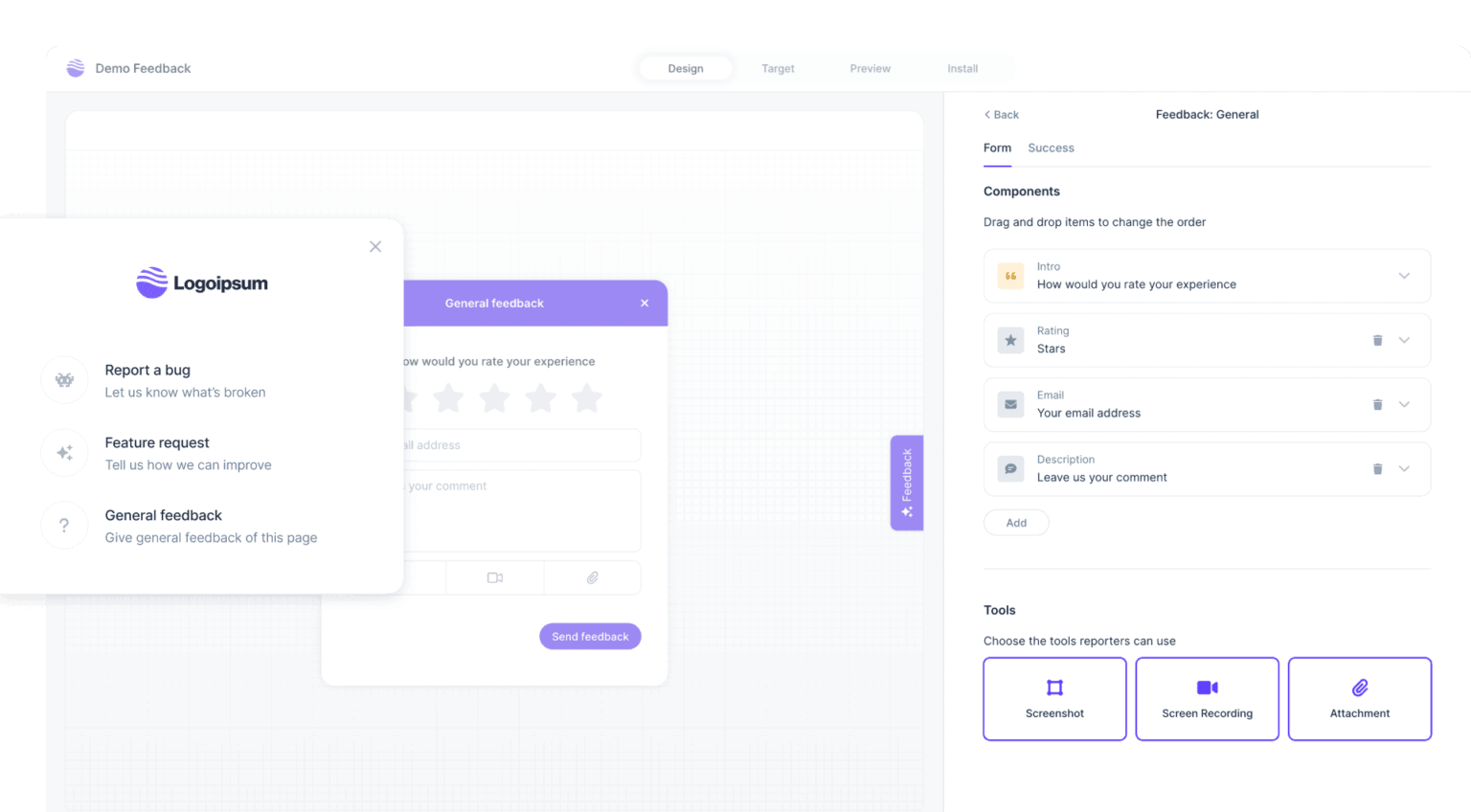The image size is (1471, 812).
Task: Toggle the Attachment tool option
Action: coord(1359,698)
